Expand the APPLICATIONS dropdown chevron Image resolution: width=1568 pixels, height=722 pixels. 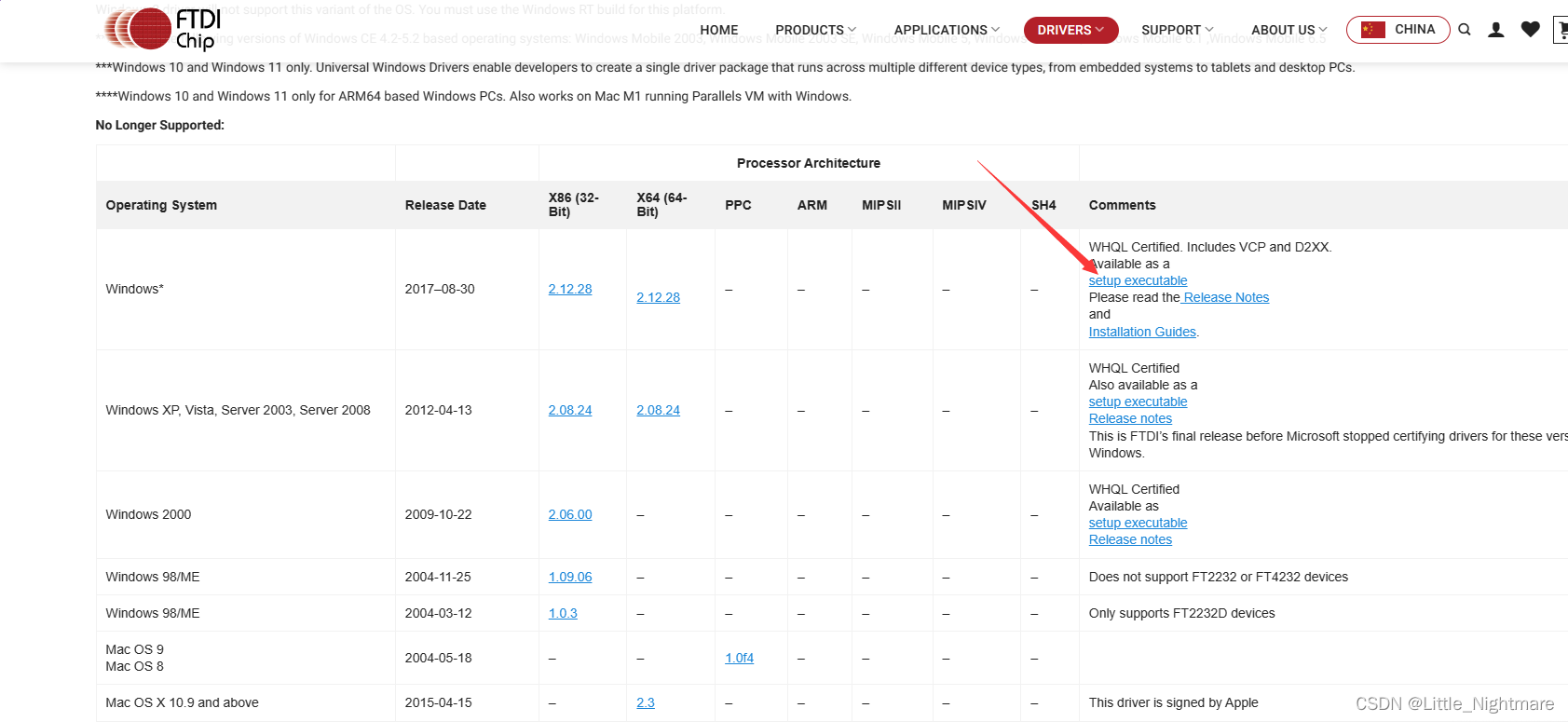[x=995, y=30]
